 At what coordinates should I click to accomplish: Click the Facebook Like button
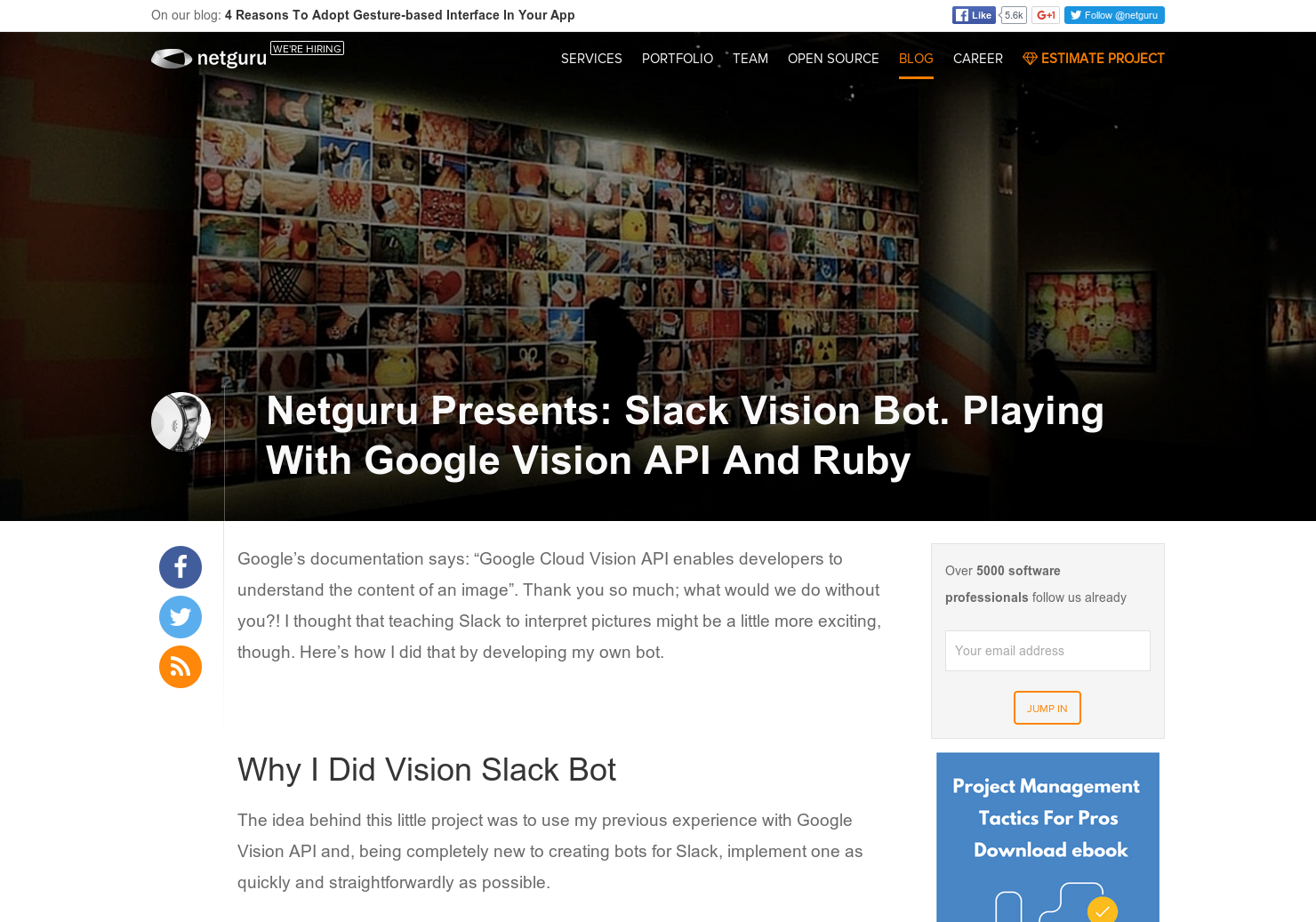(974, 15)
